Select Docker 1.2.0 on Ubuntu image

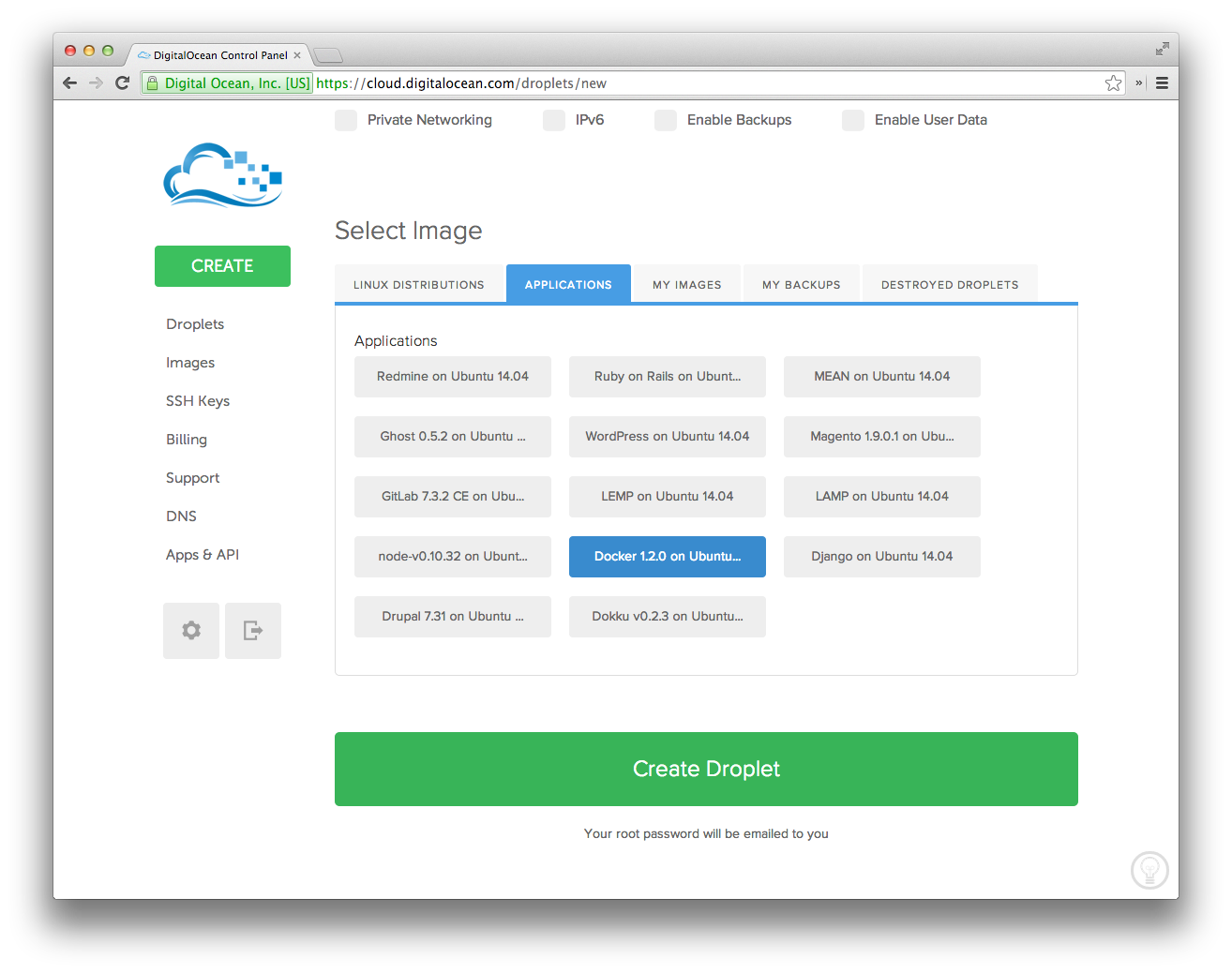(668, 557)
